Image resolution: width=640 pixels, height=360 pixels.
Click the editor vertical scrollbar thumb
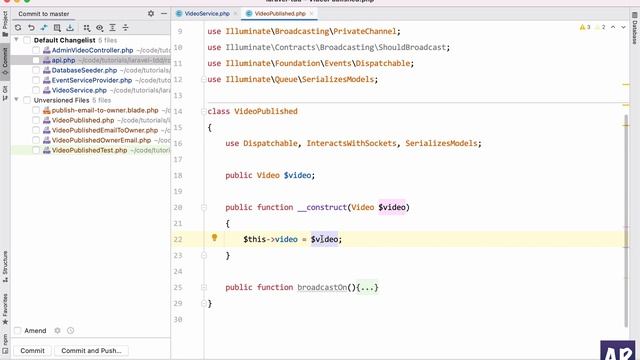coord(626,220)
